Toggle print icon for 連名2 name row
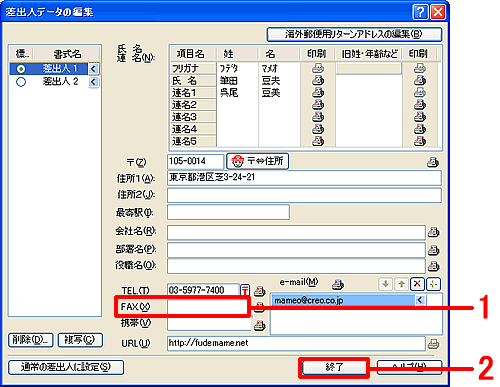 pyautogui.click(x=318, y=105)
